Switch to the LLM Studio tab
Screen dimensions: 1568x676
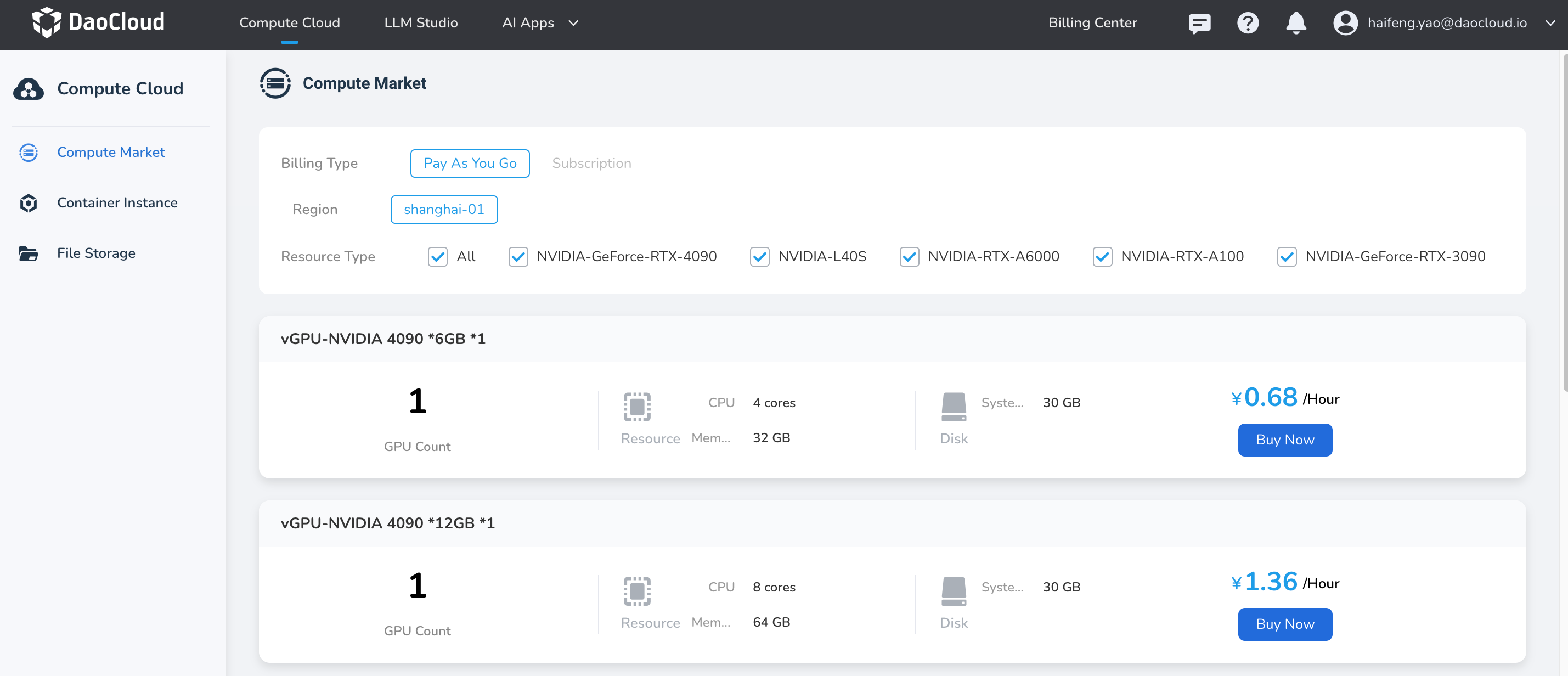[421, 23]
